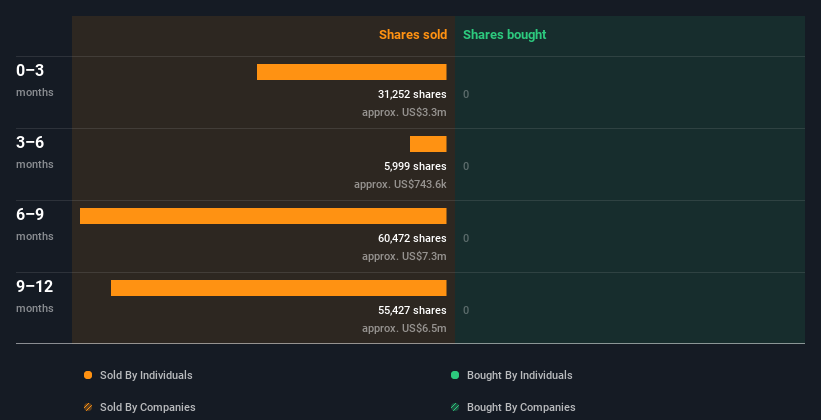Click the orange Sold By Individuals legend dot
The width and height of the screenshot is (821, 420).
(x=88, y=375)
